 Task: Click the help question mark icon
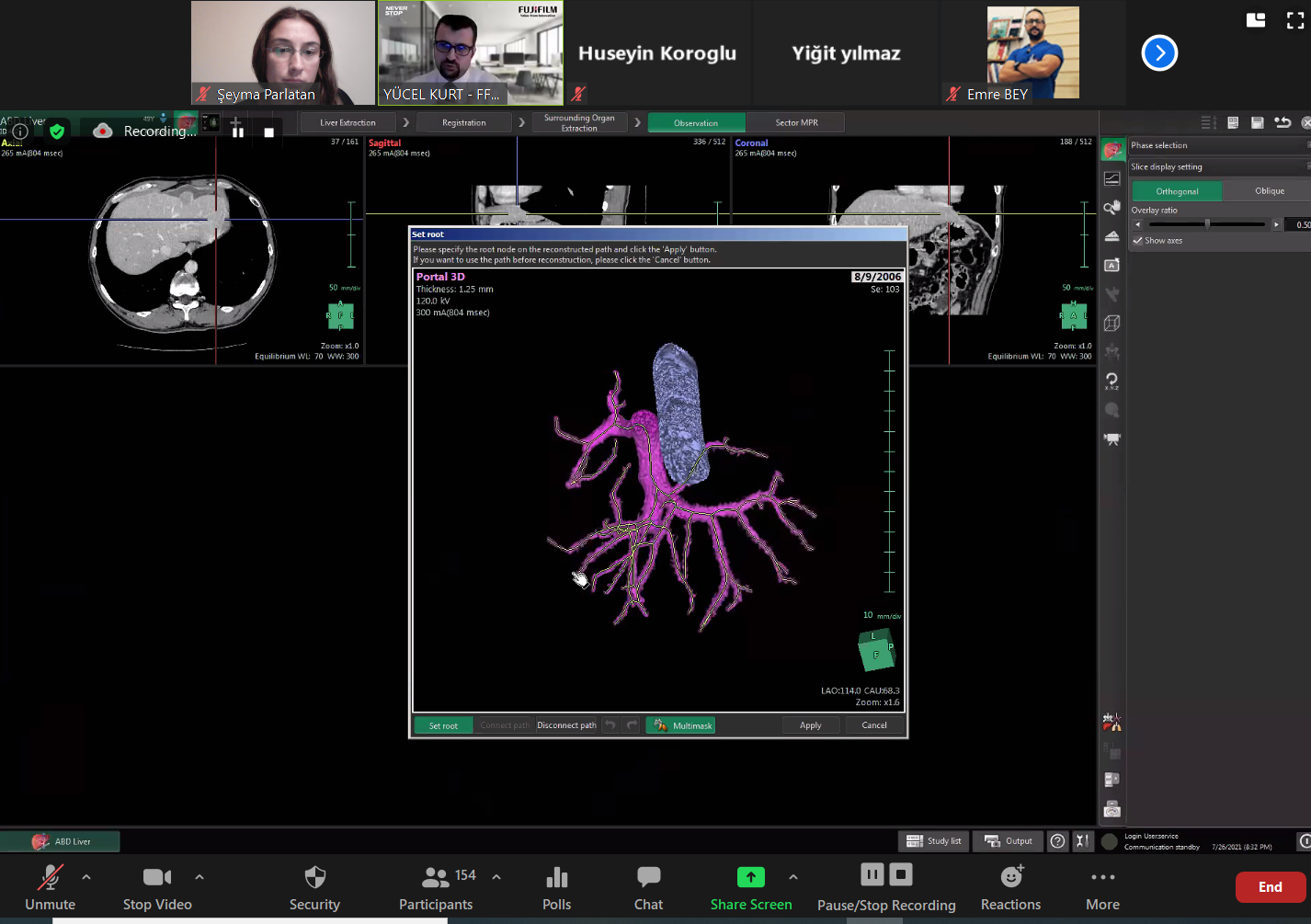(1058, 841)
